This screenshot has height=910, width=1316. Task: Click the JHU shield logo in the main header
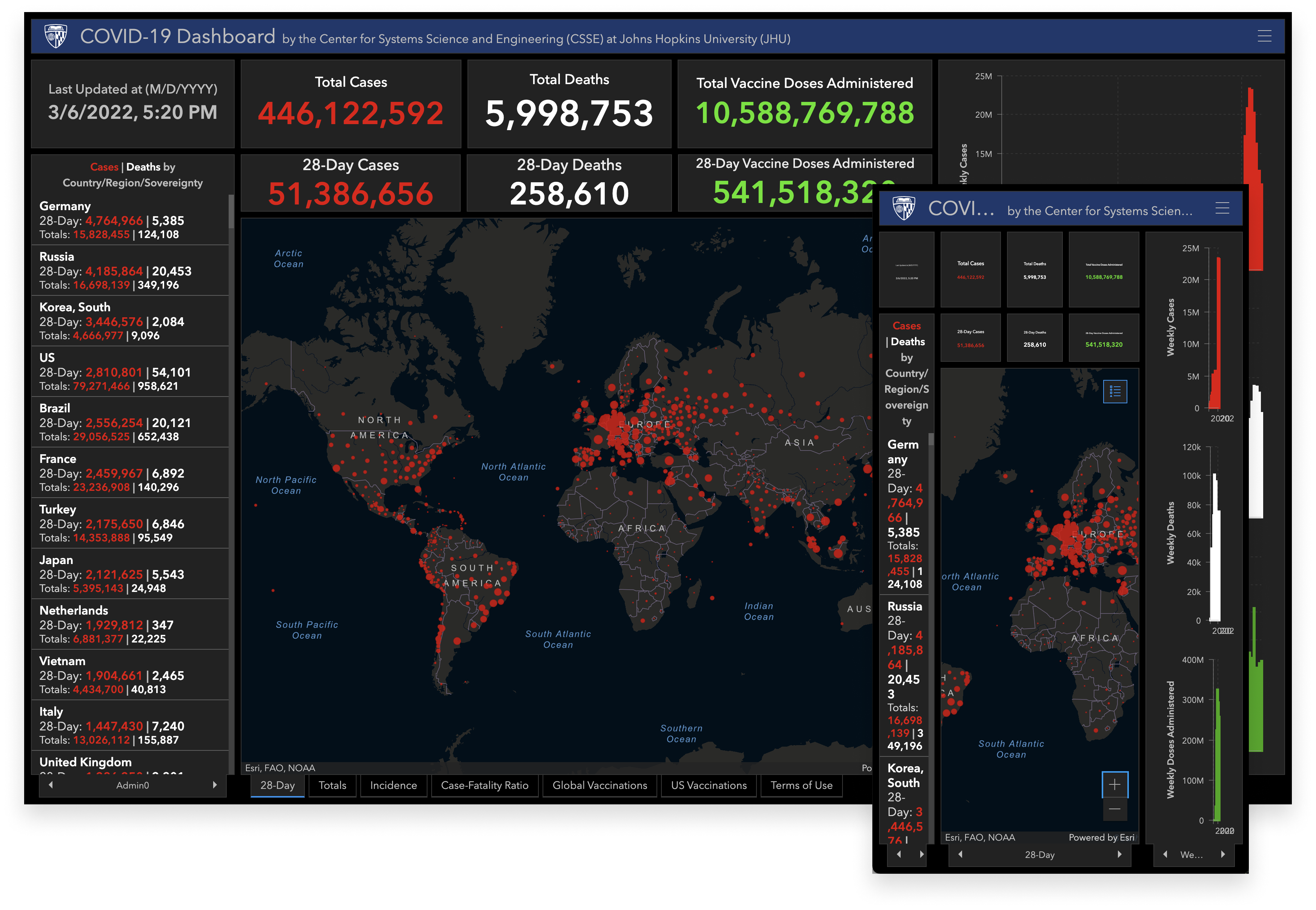point(56,37)
